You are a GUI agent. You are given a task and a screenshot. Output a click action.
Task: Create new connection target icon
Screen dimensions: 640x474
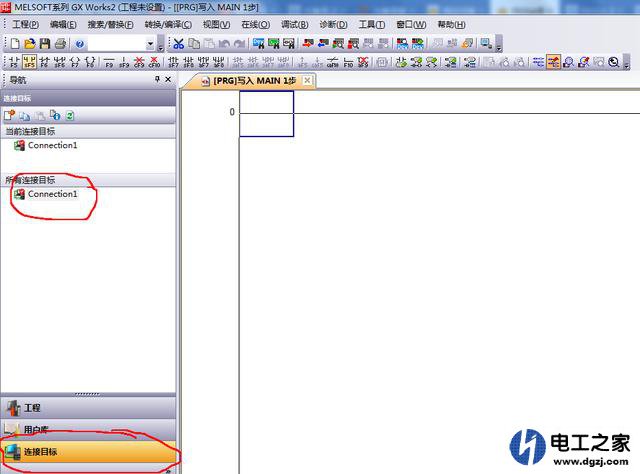[x=9, y=116]
